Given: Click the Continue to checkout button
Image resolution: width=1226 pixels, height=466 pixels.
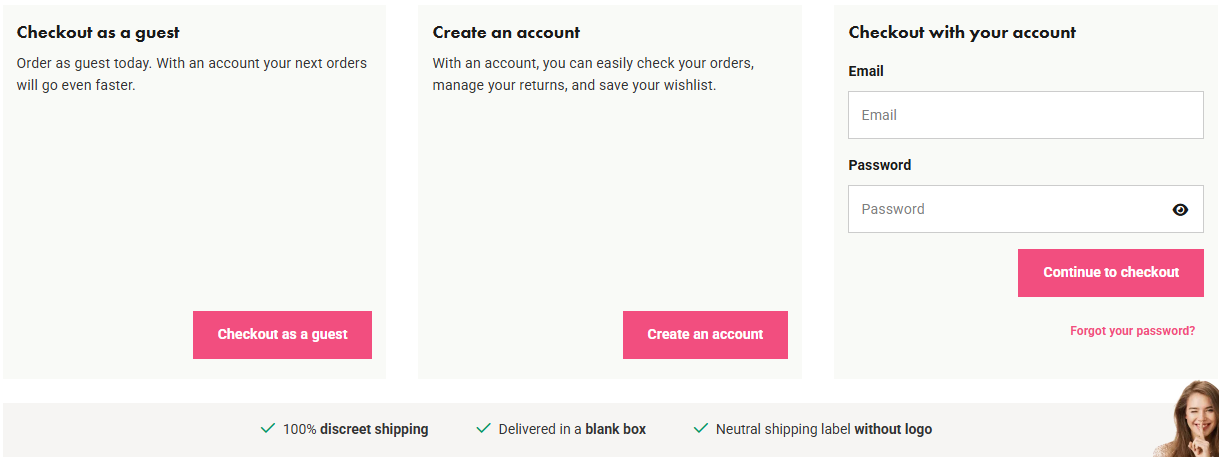Looking at the screenshot, I should tap(1111, 273).
